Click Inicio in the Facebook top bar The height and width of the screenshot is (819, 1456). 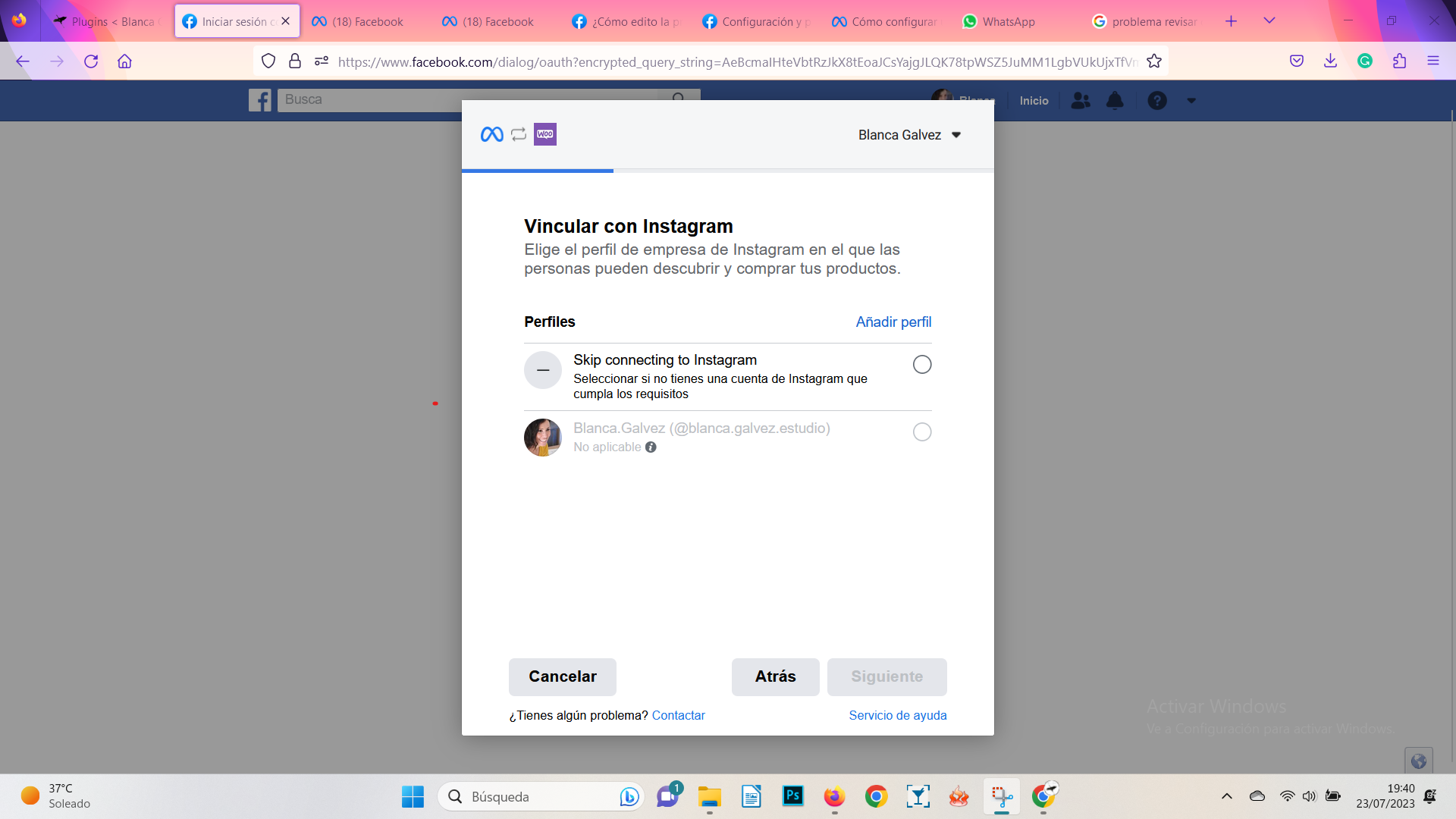1034,101
